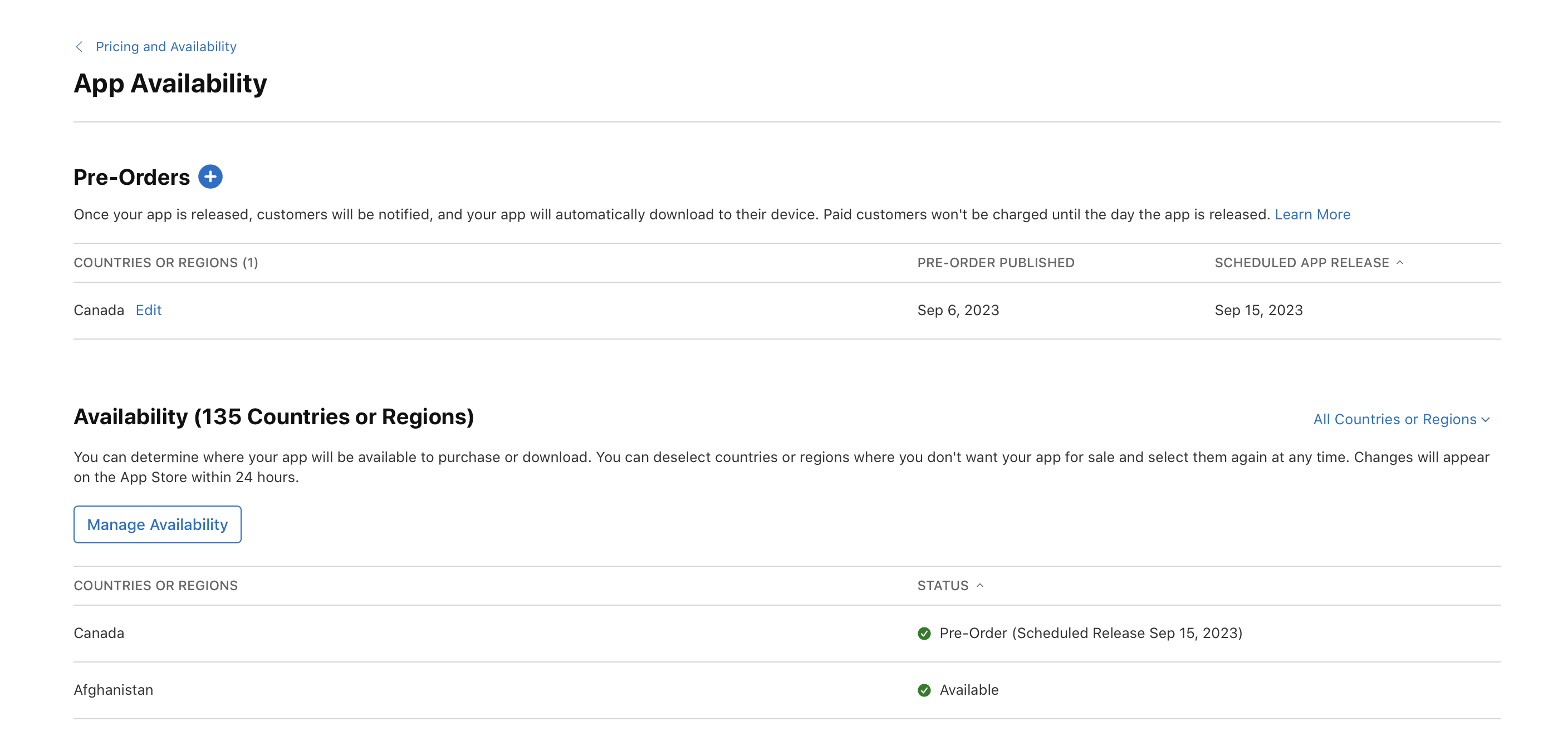Click the Manage Availability button
This screenshot has width=1568, height=736.
coord(157,524)
